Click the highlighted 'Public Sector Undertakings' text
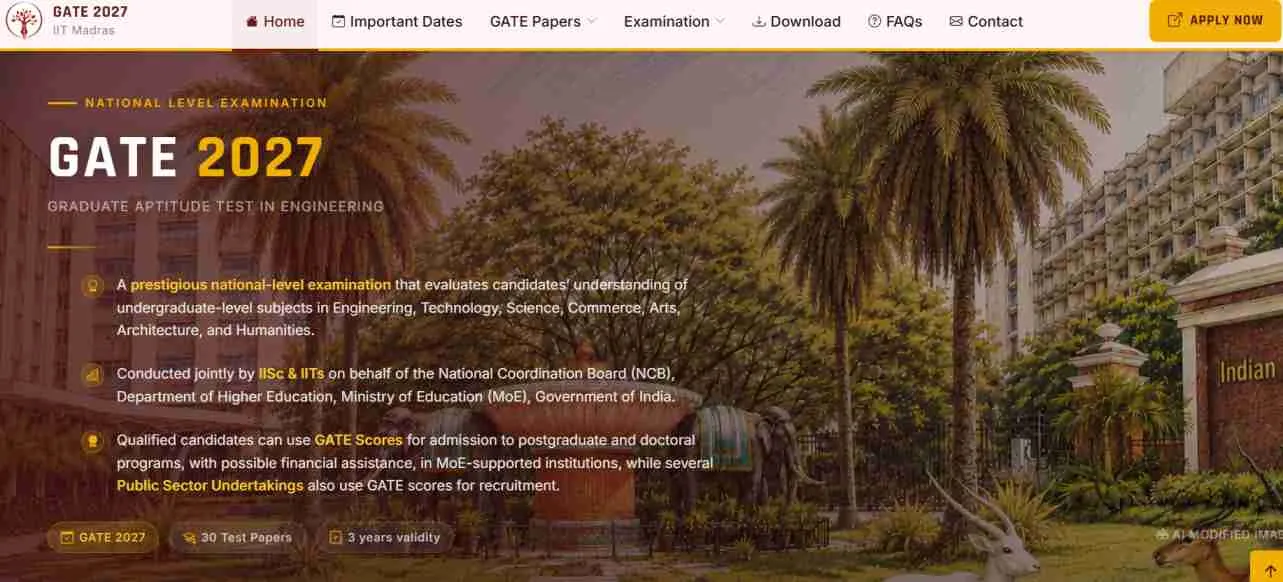Image resolution: width=1283 pixels, height=582 pixels. 210,486
